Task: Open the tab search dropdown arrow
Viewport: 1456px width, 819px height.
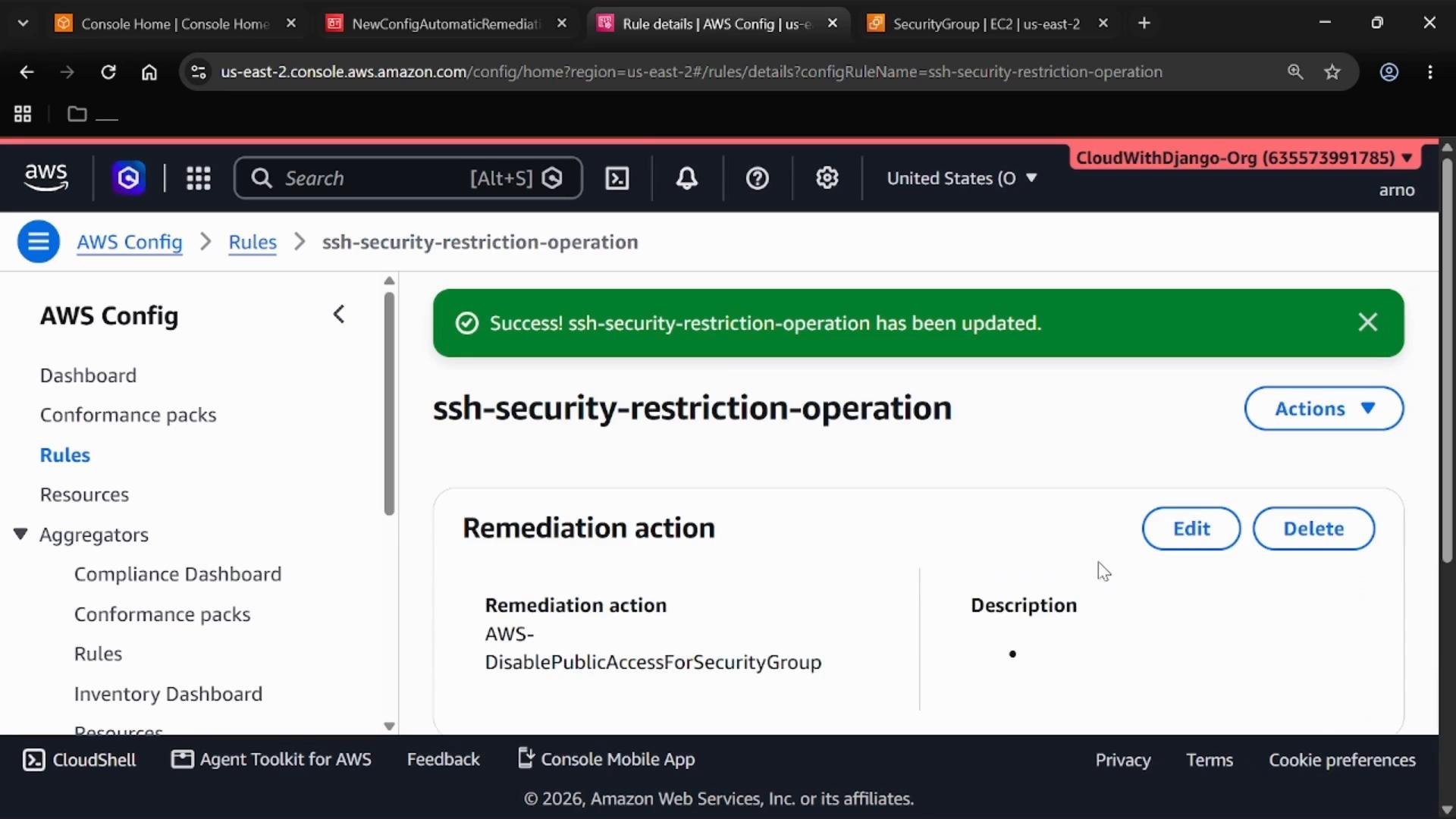Action: [23, 24]
